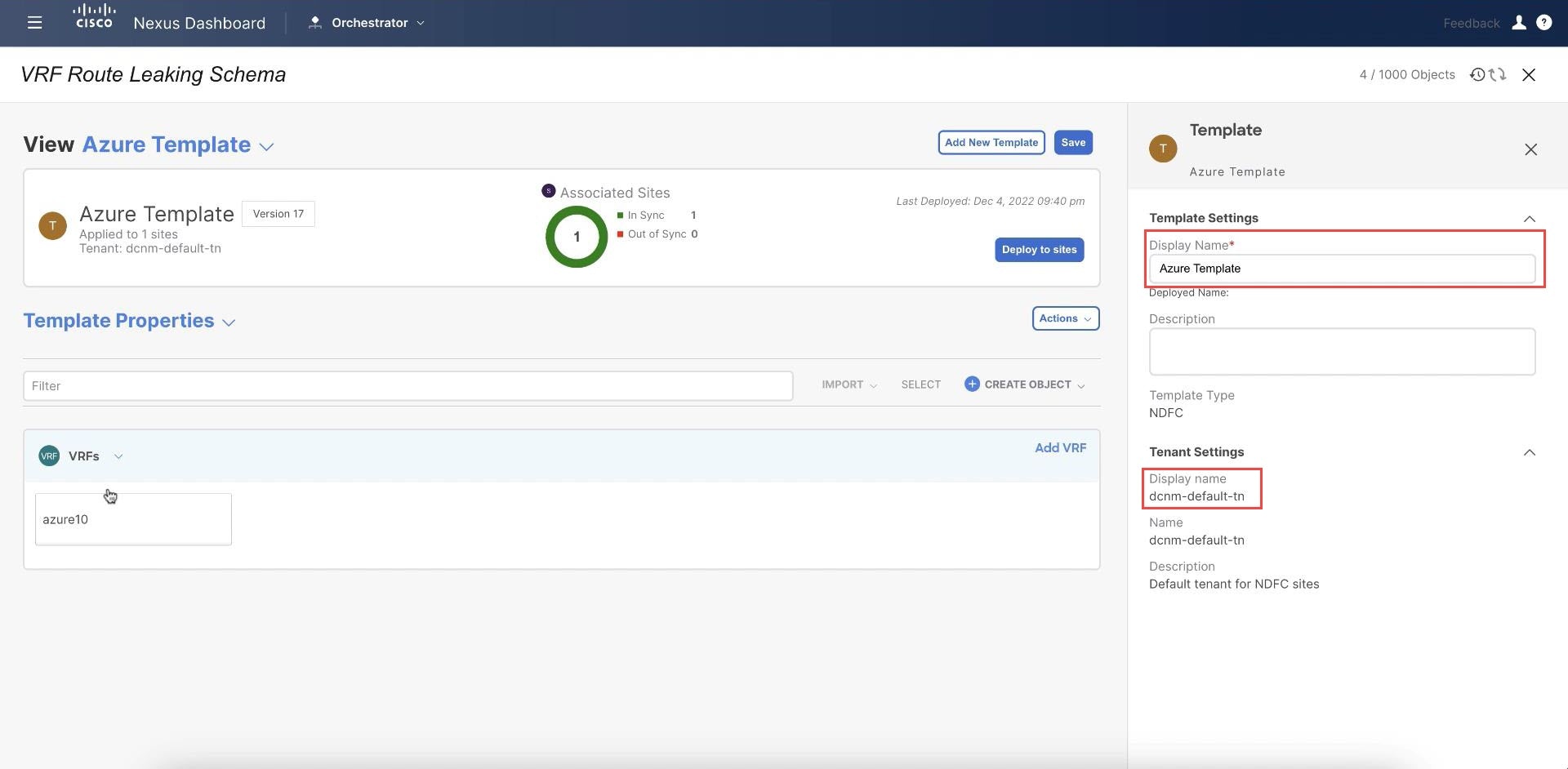Click the VRF Route Leaking Schema title
The height and width of the screenshot is (769, 1568).
coord(153,74)
